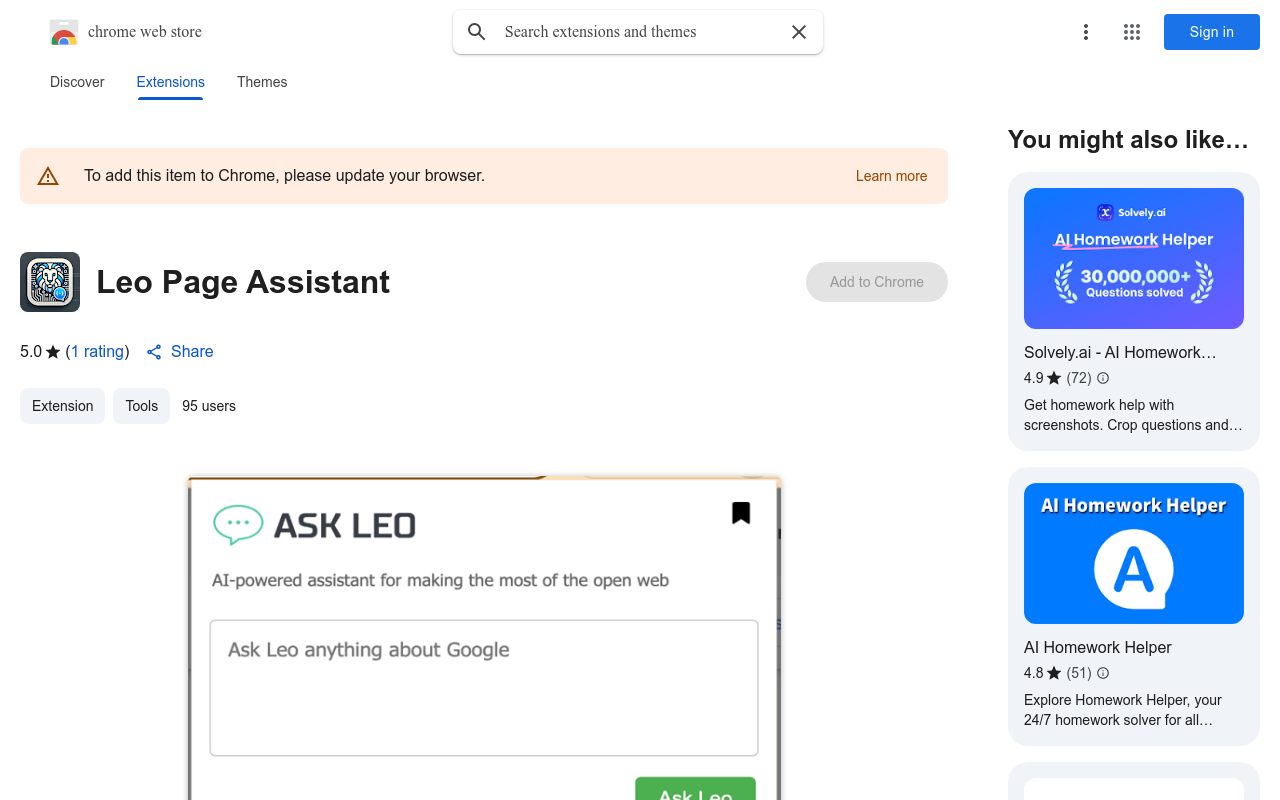Open the Learn more link in the banner
1280x800 pixels.
891,176
